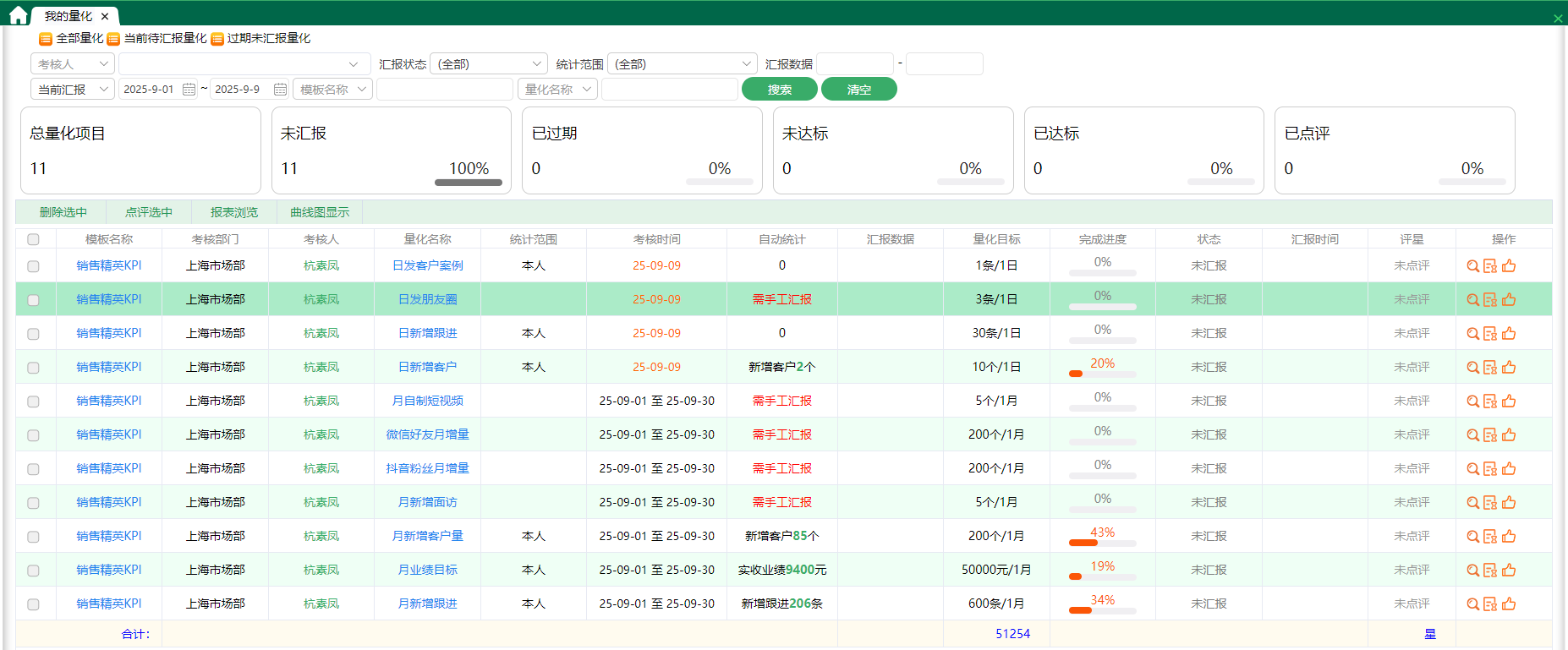Screen dimensions: 1568x650
Task: Open the 曲线图显示 toolbar tab
Action: (x=320, y=213)
